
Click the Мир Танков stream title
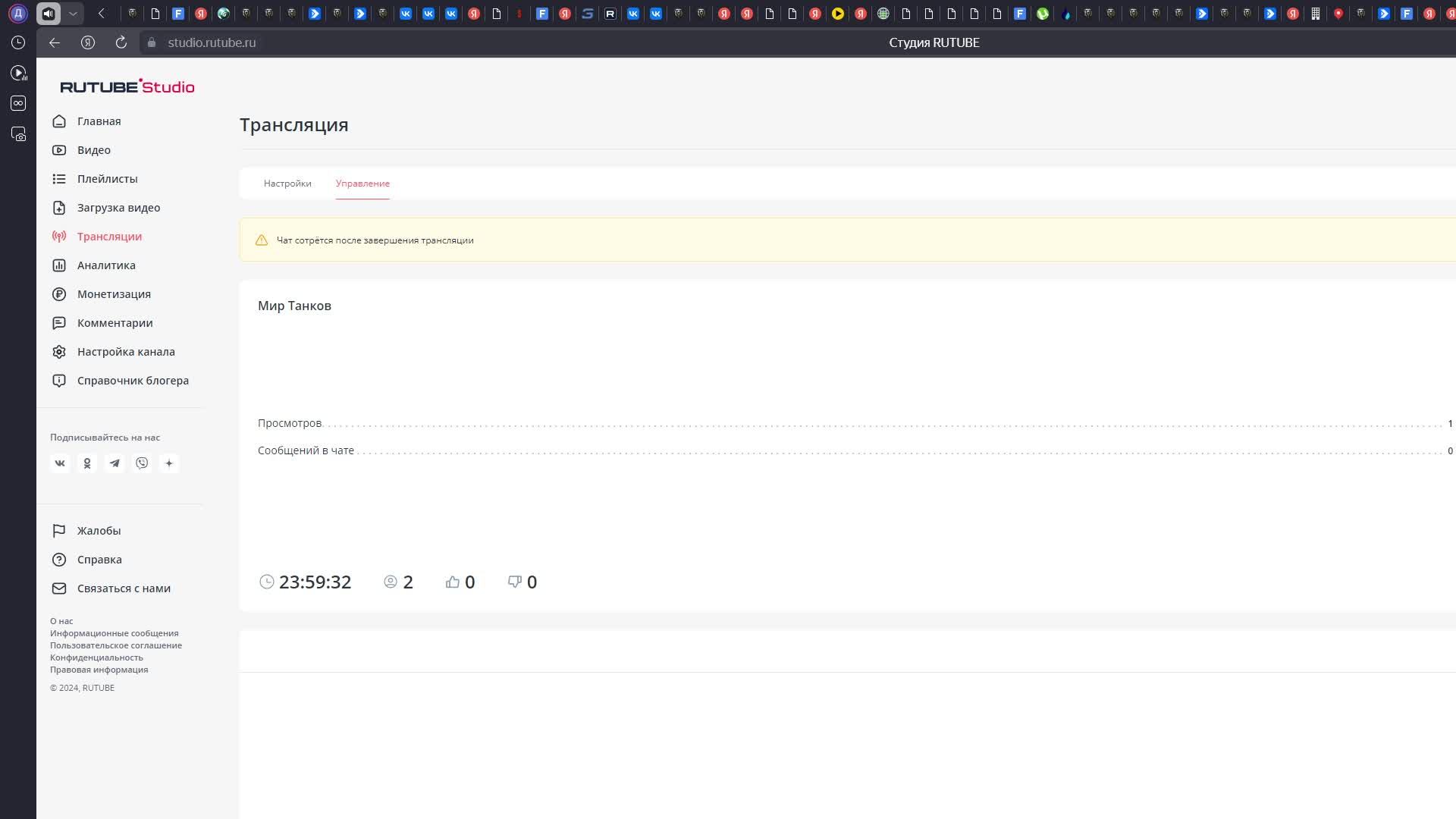[x=294, y=306]
